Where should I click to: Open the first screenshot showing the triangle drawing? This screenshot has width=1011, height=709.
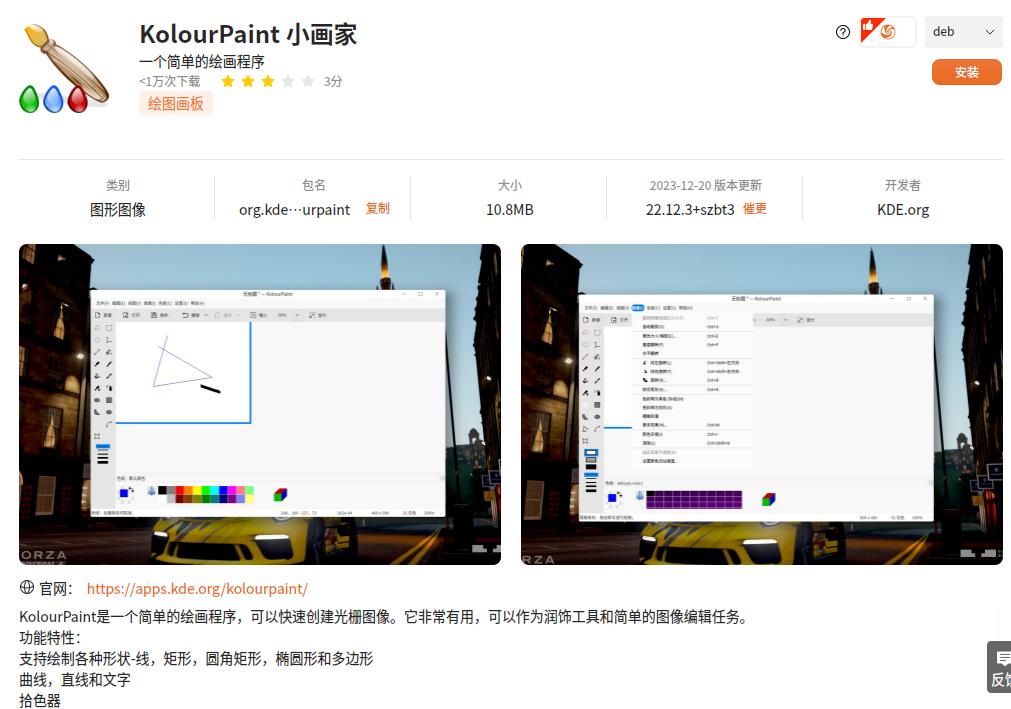tap(260, 404)
